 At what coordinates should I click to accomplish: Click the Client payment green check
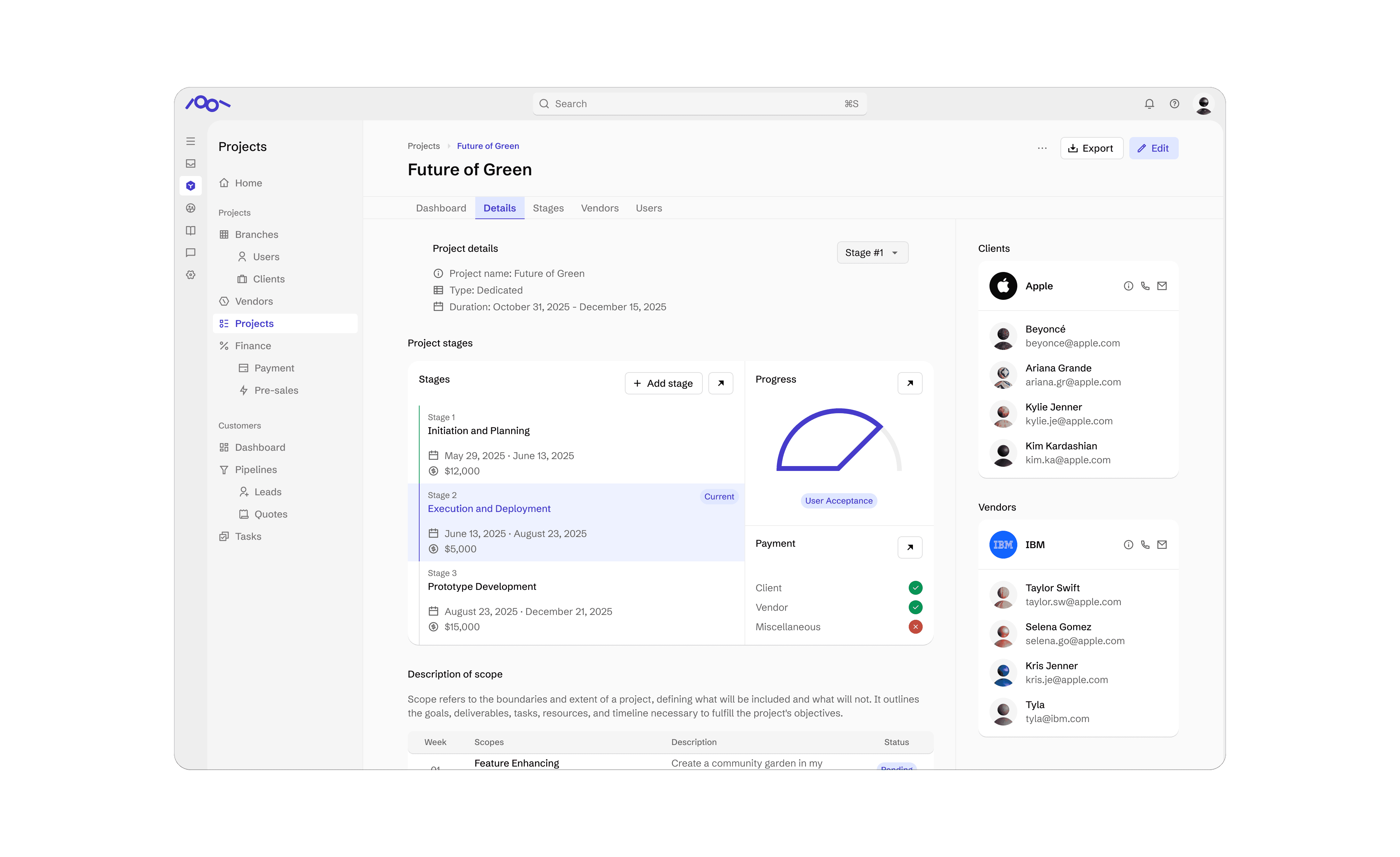[x=915, y=588]
